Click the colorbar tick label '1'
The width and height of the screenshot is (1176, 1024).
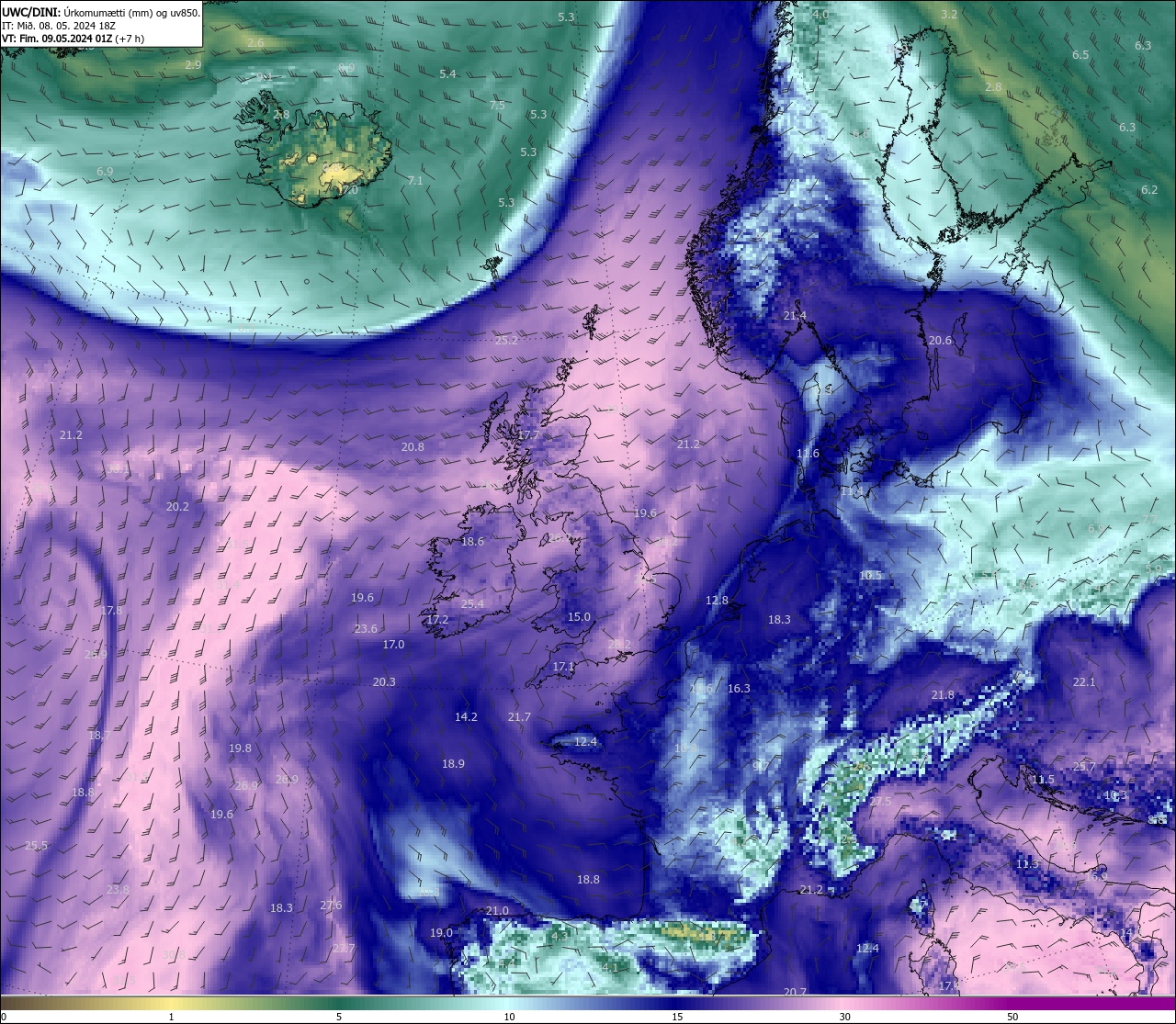tap(171, 1017)
